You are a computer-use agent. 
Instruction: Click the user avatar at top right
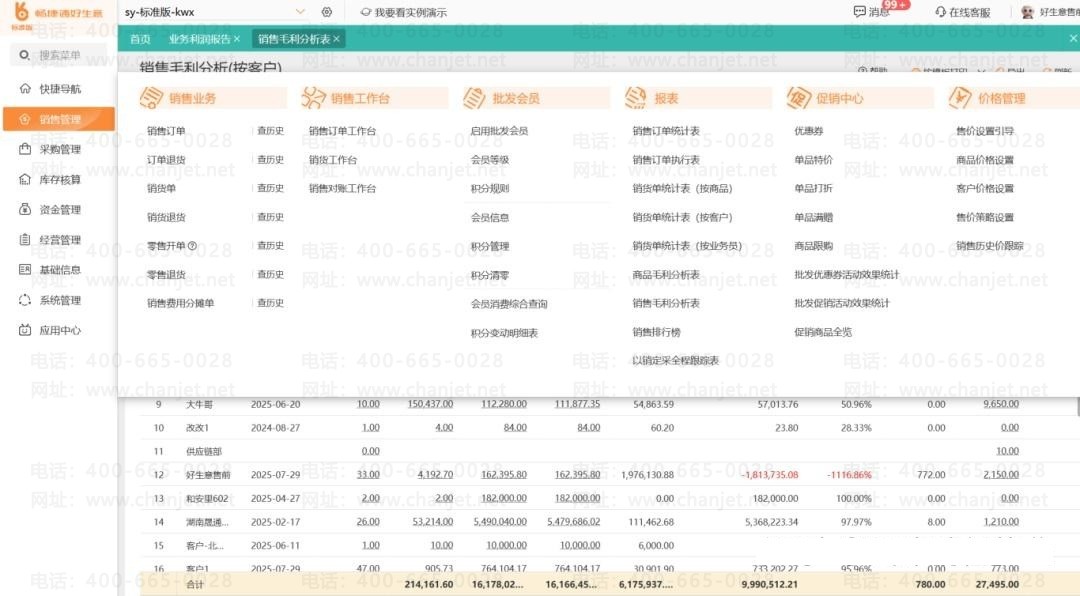coord(1027,12)
